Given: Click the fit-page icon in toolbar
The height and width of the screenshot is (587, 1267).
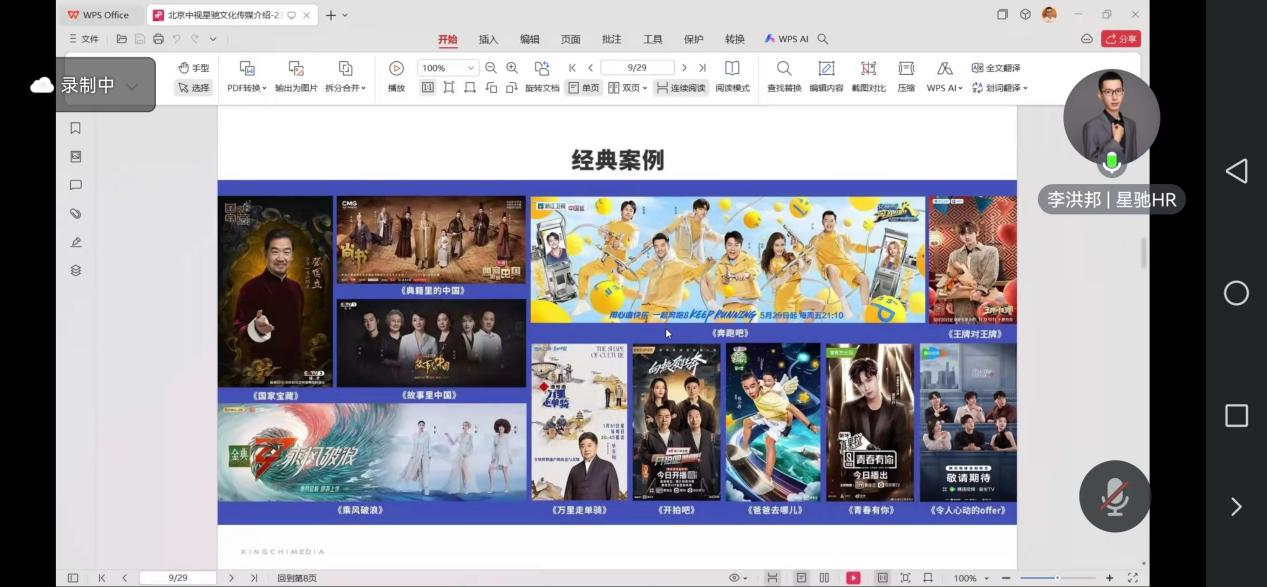Looking at the screenshot, I should coord(449,88).
